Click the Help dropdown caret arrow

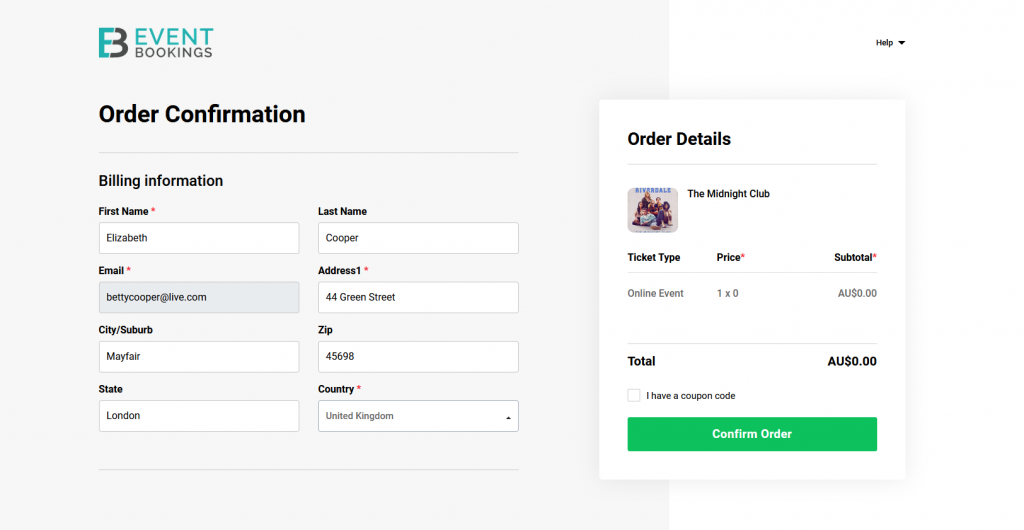(901, 43)
